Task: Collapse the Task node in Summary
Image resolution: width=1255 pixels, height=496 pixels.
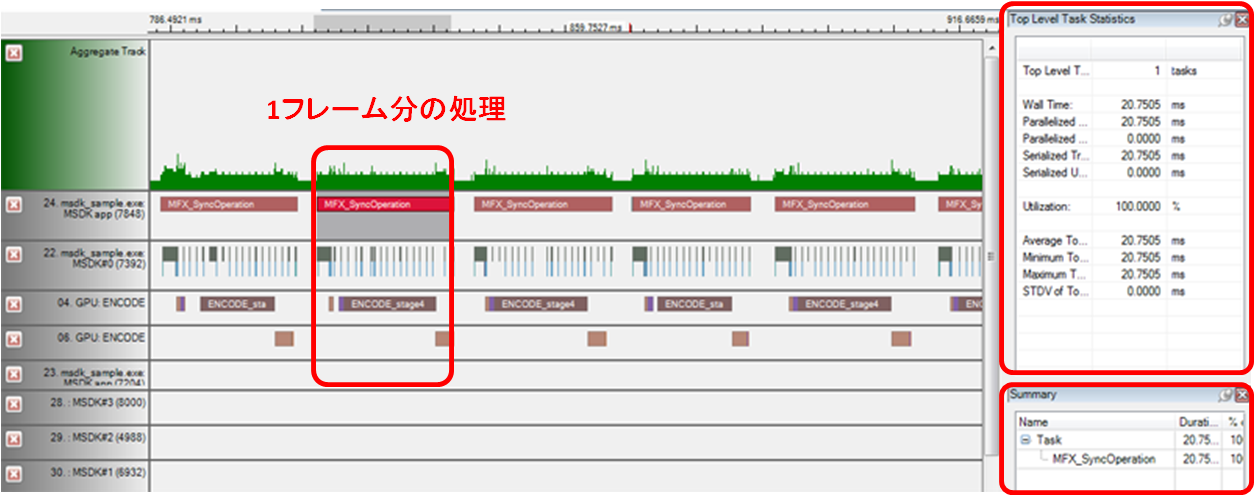Action: [1025, 440]
